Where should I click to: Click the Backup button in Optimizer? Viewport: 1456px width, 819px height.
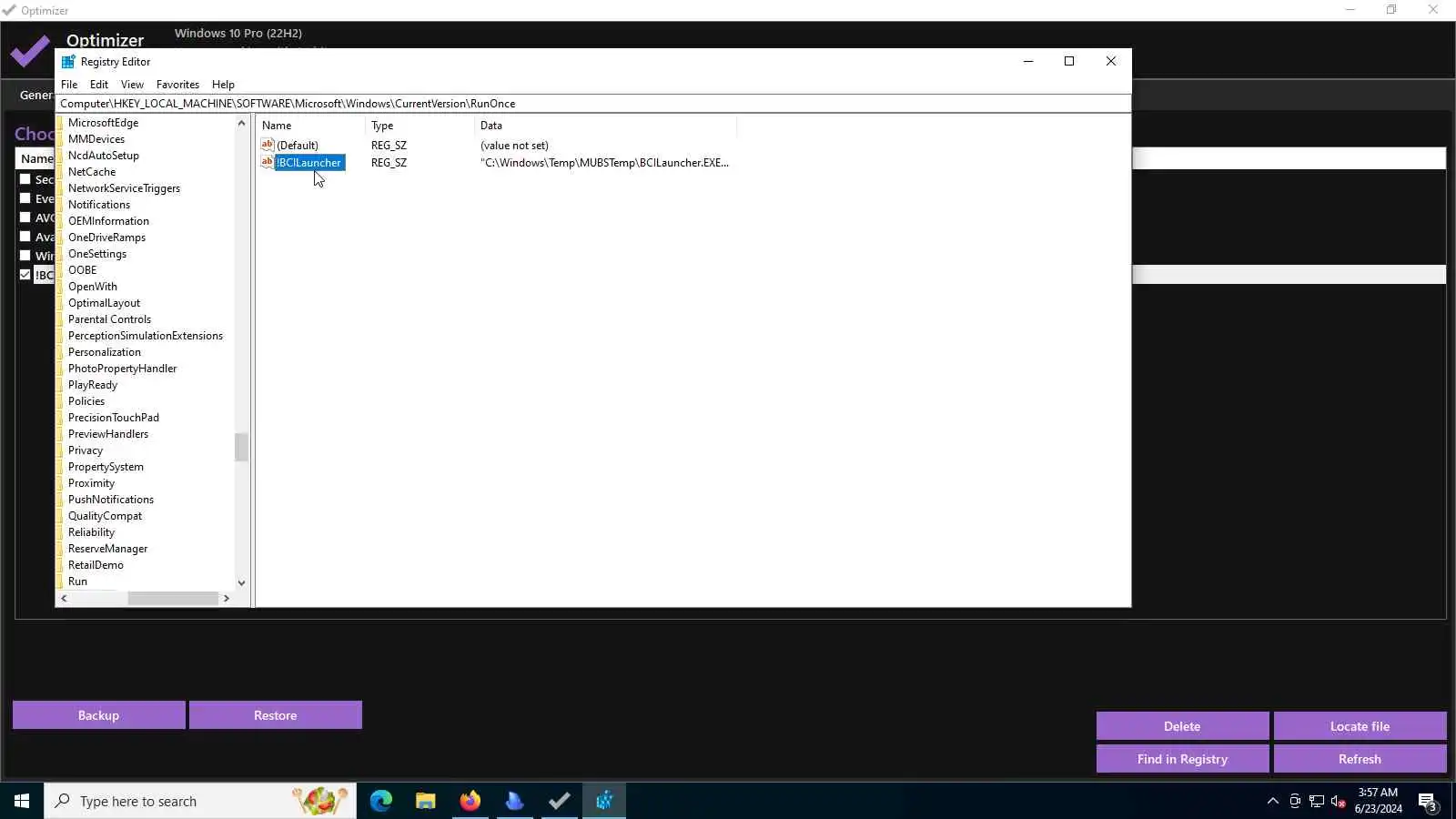pyautogui.click(x=98, y=715)
